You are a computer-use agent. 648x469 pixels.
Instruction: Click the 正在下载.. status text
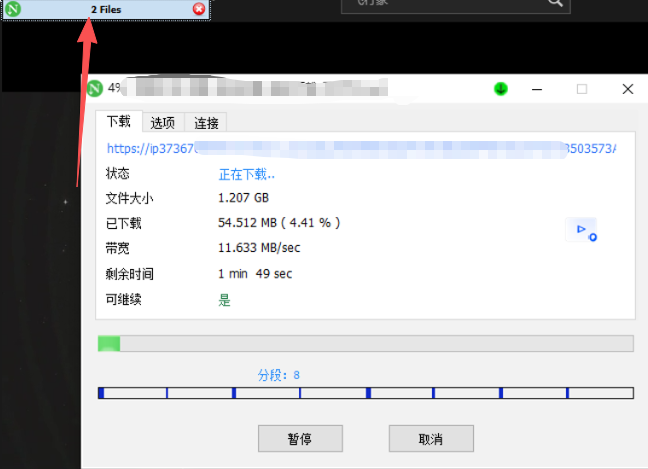coord(247,174)
